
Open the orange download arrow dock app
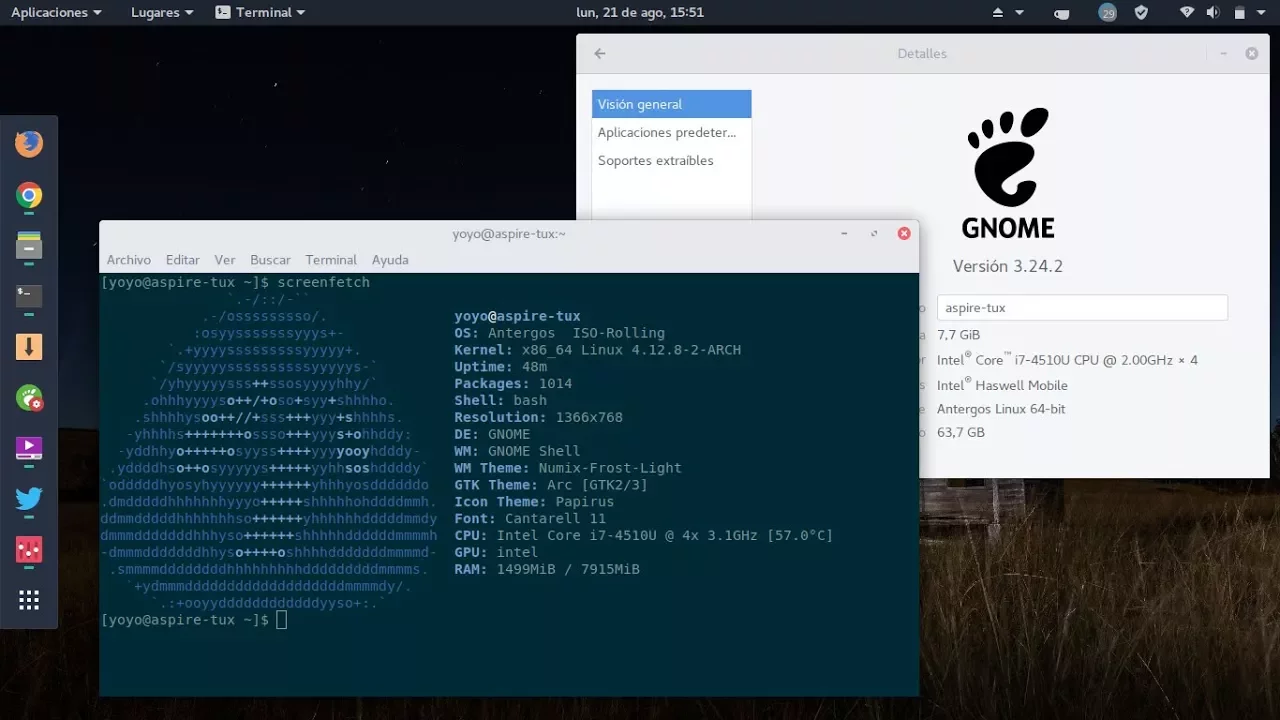coord(29,347)
